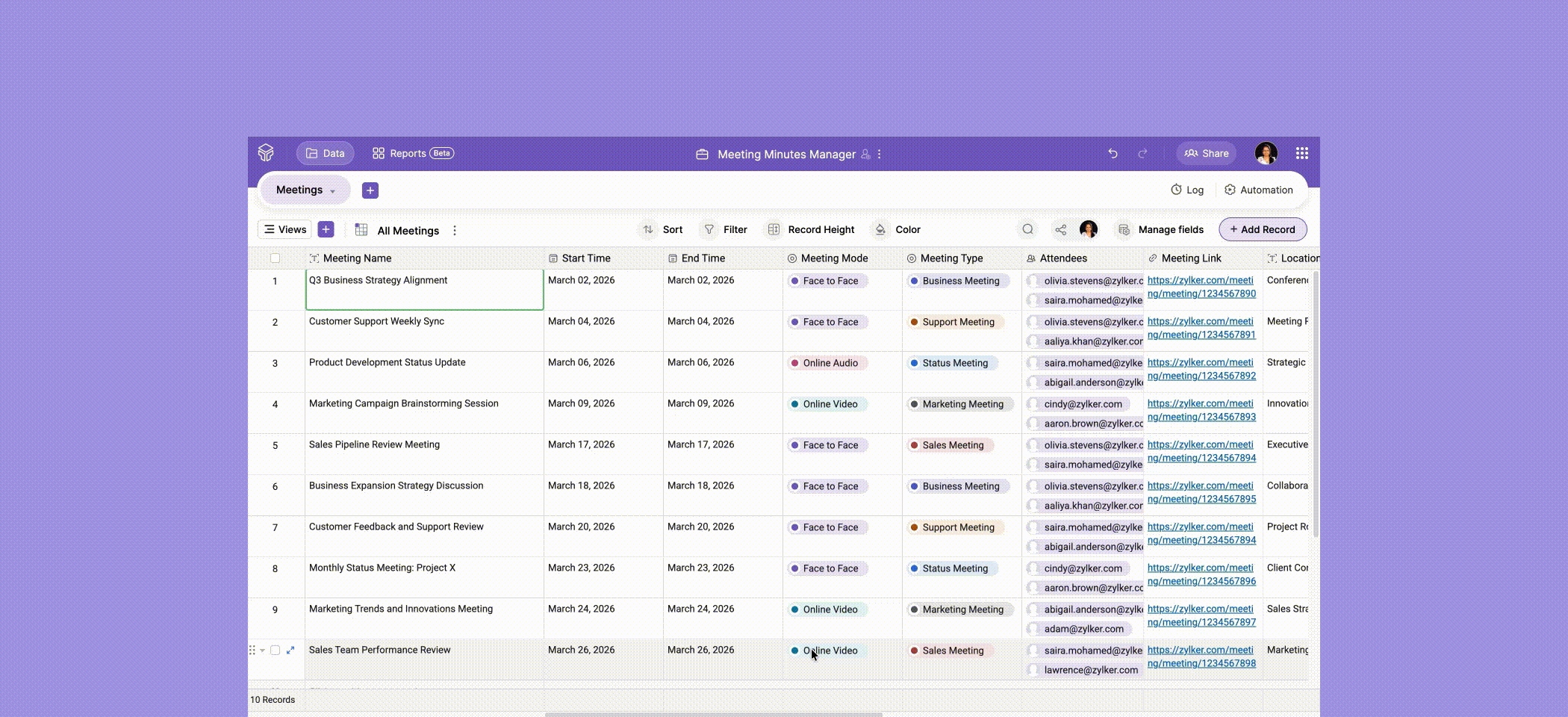This screenshot has height=717, width=1568.
Task: Click the undo arrow icon
Action: [x=1113, y=153]
